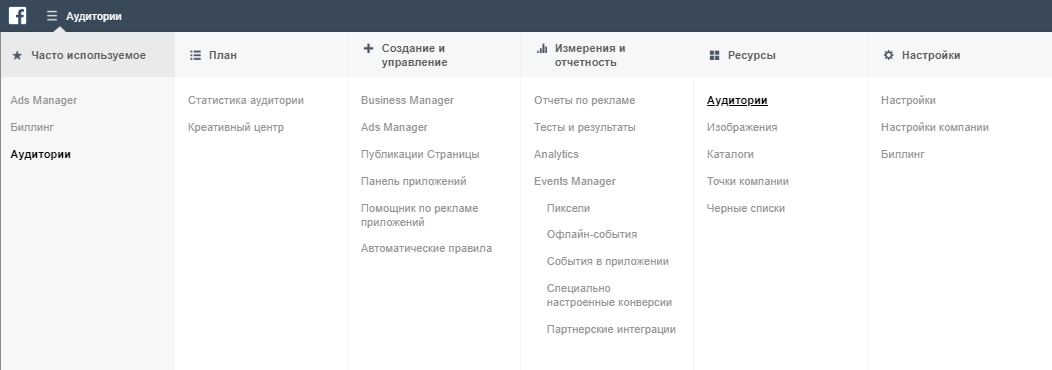
Task: Click План column header text
Action: (223, 56)
